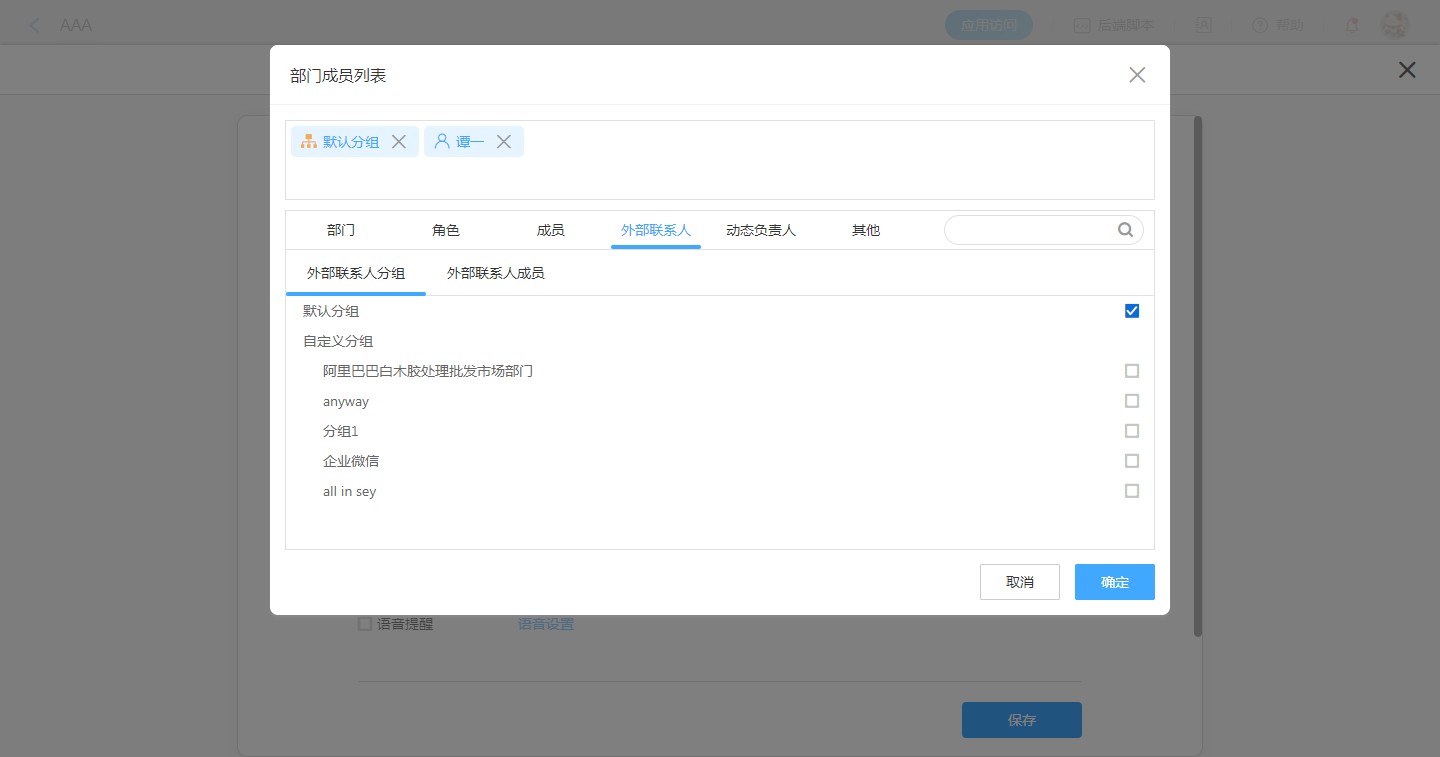Remove the 默认分组 tag with its X
The height and width of the screenshot is (757, 1440).
(398, 142)
